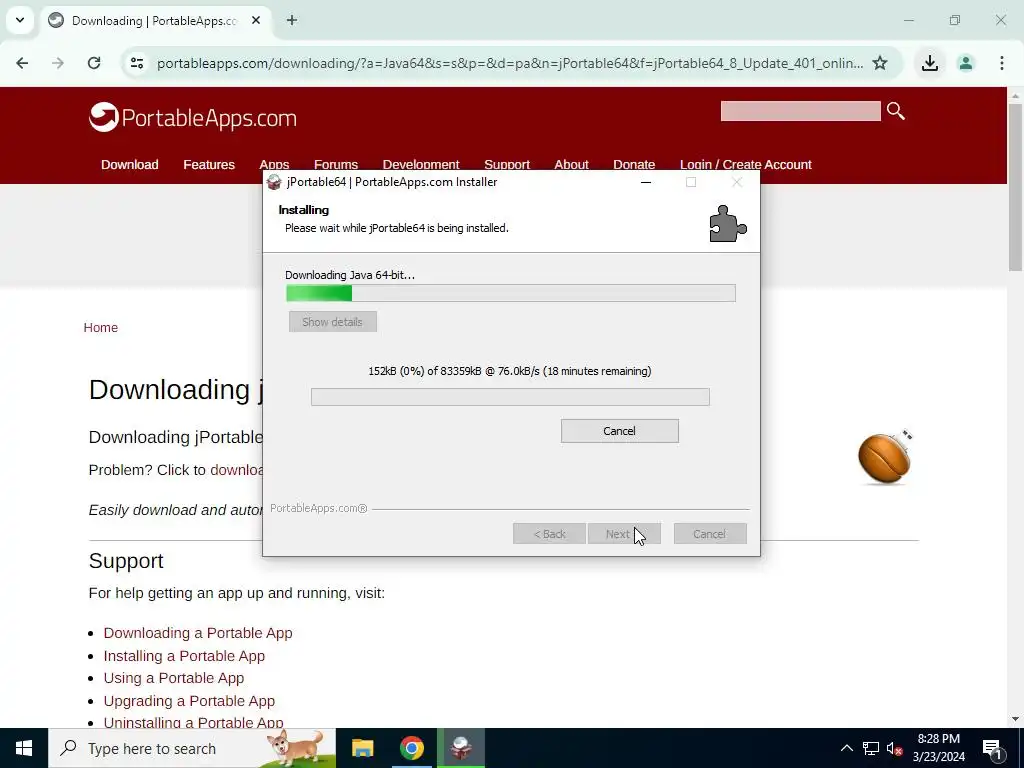Open the Donate menu item

click(x=634, y=164)
